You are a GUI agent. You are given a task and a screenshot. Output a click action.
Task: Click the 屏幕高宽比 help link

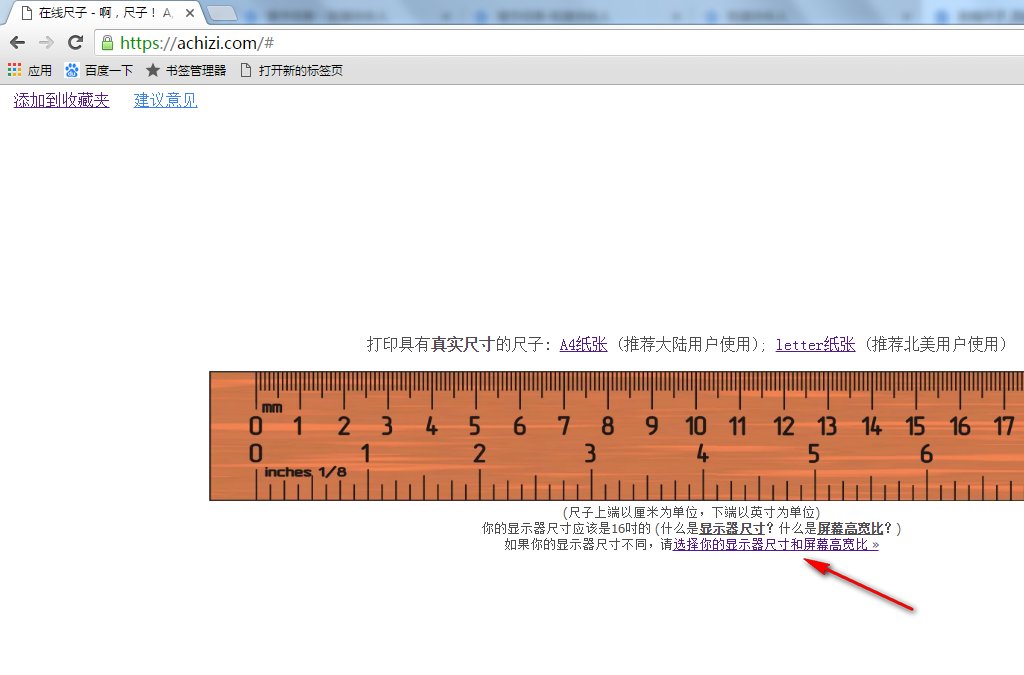851,528
